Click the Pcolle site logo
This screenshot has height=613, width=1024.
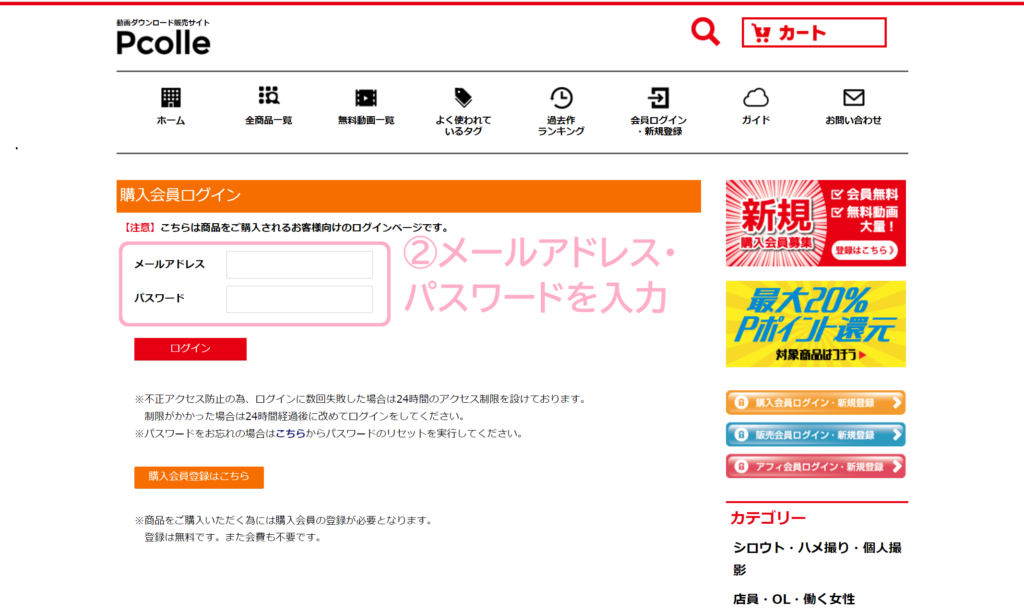[x=163, y=38]
